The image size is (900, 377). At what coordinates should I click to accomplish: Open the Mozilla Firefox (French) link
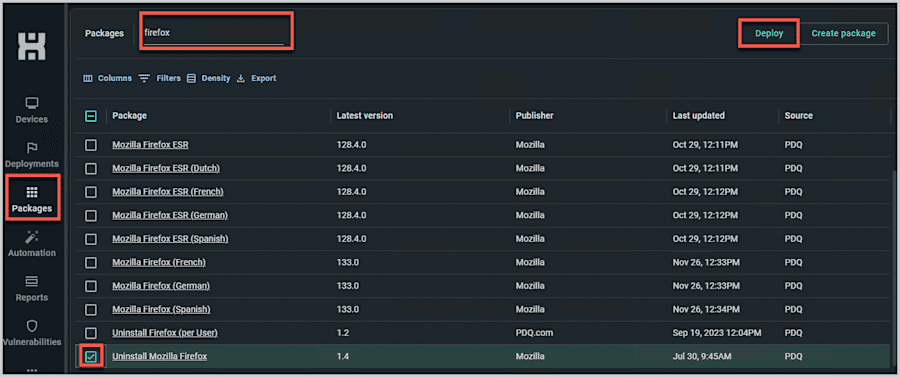159,262
